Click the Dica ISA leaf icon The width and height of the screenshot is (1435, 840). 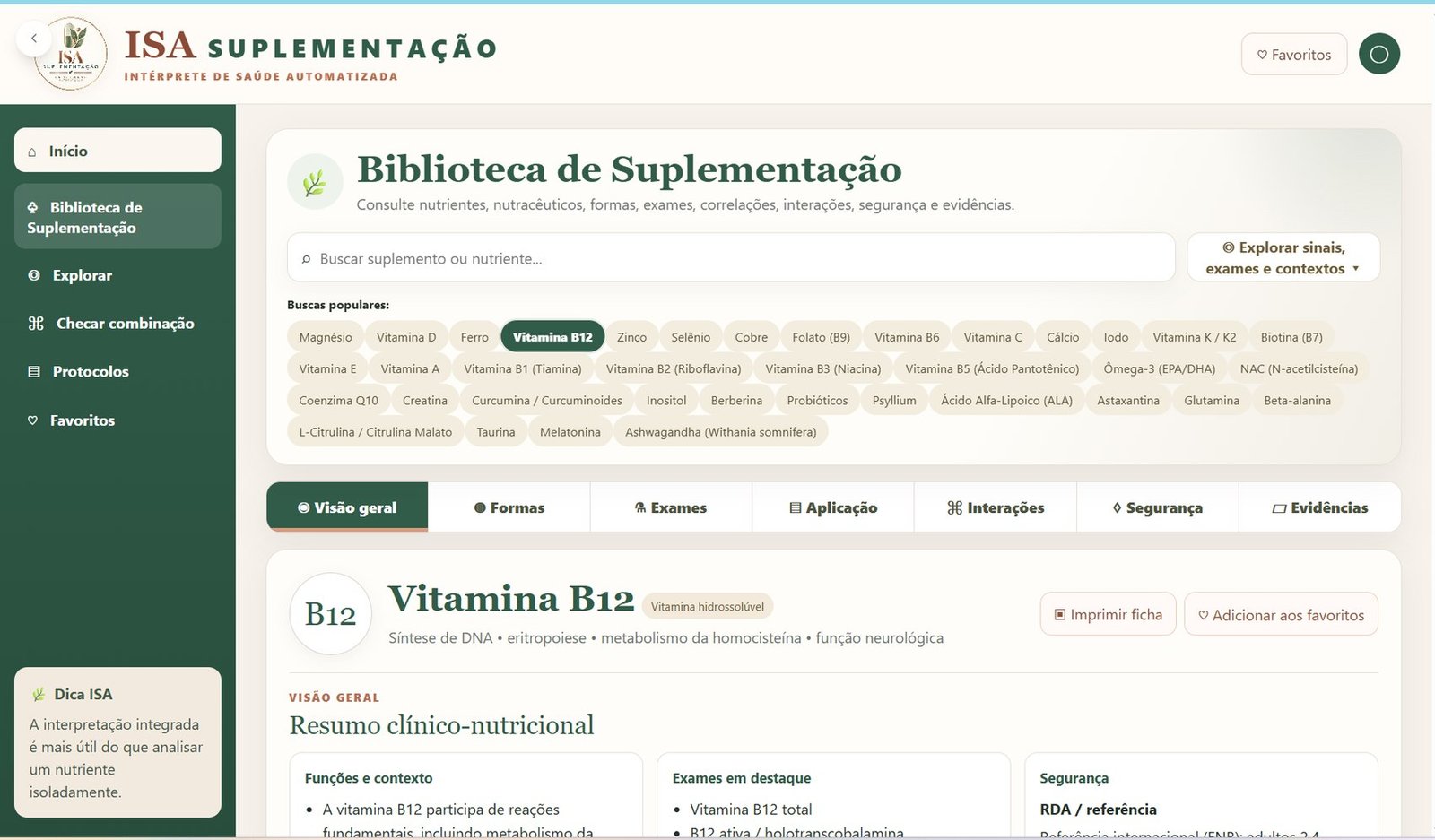39,694
